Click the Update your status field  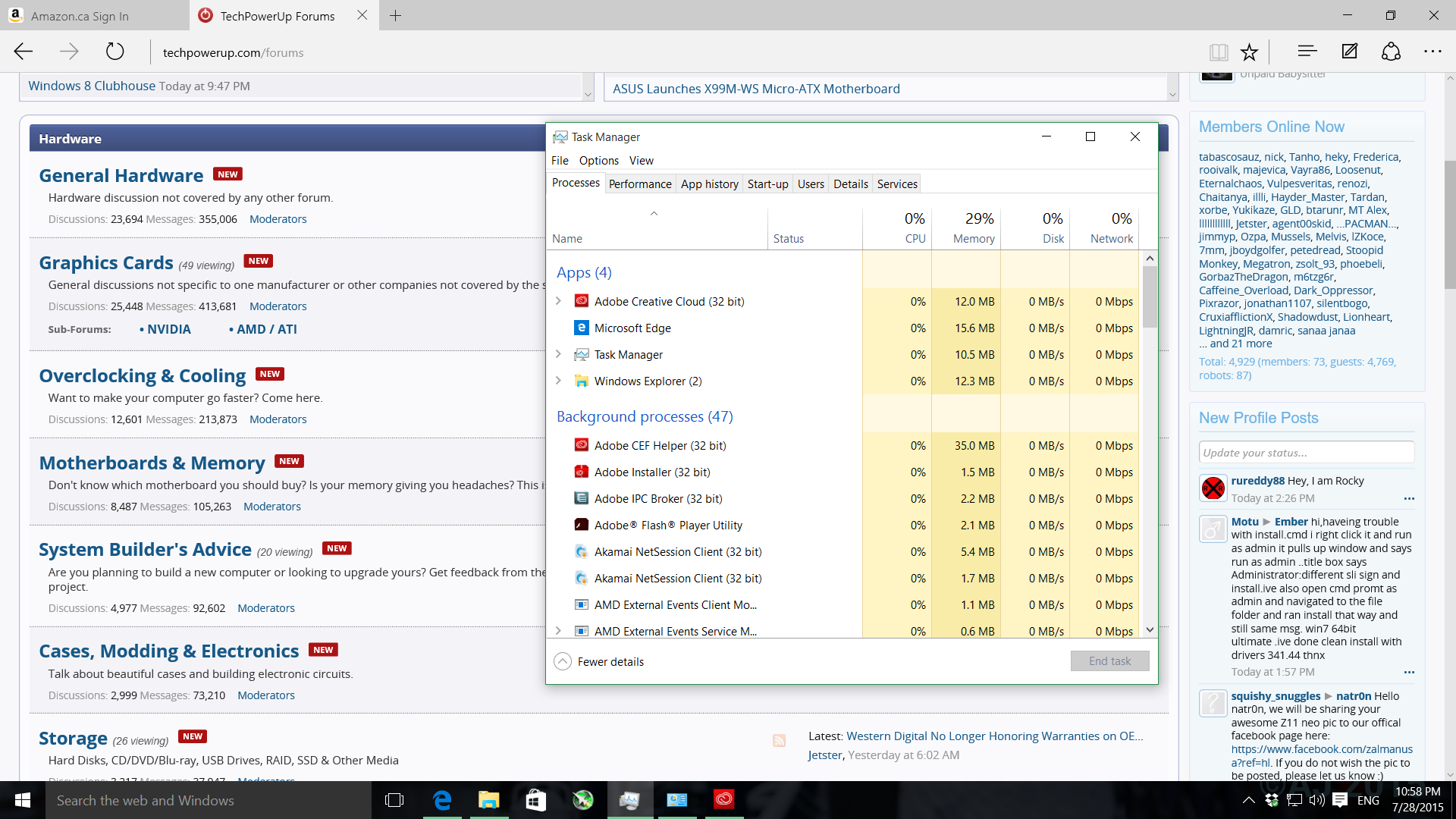click(x=1306, y=452)
